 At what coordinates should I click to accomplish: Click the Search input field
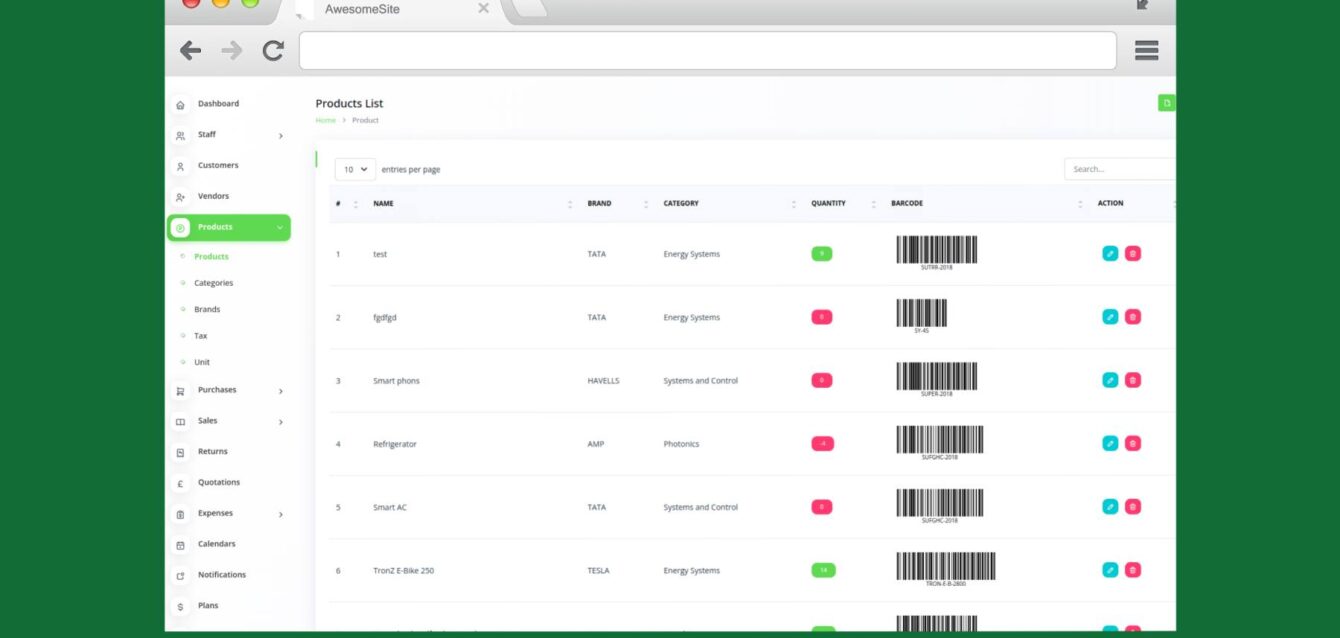click(x=1120, y=169)
